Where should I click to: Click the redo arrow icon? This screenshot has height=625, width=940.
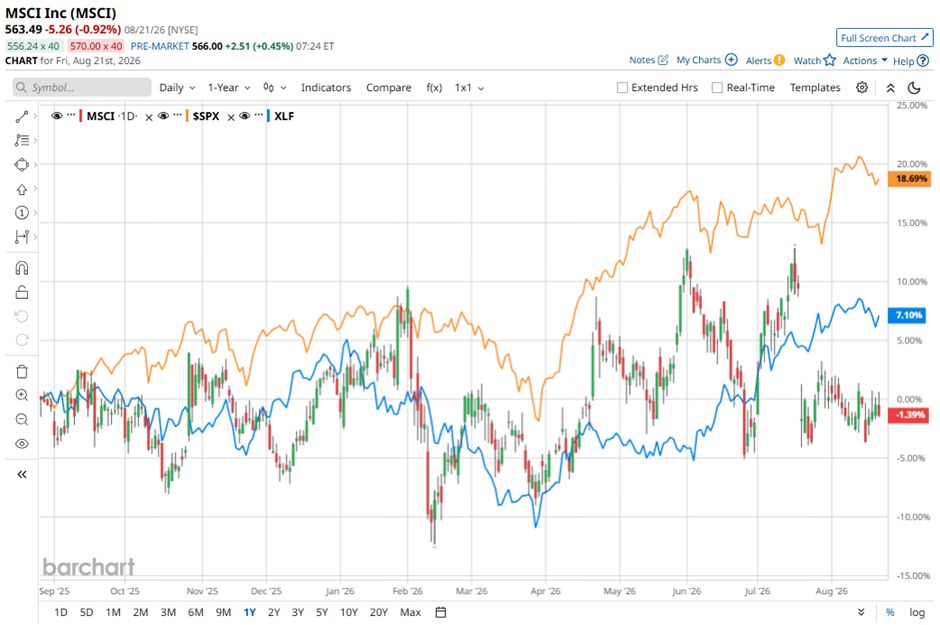[x=22, y=340]
